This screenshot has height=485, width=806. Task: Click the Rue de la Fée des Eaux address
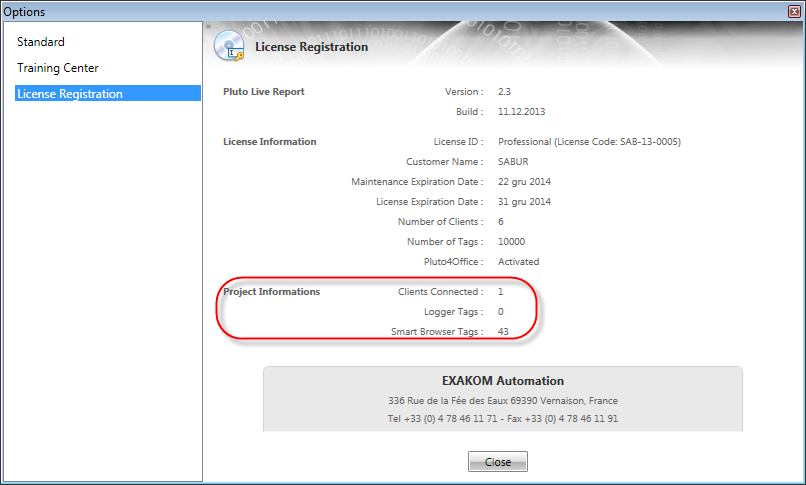point(503,401)
